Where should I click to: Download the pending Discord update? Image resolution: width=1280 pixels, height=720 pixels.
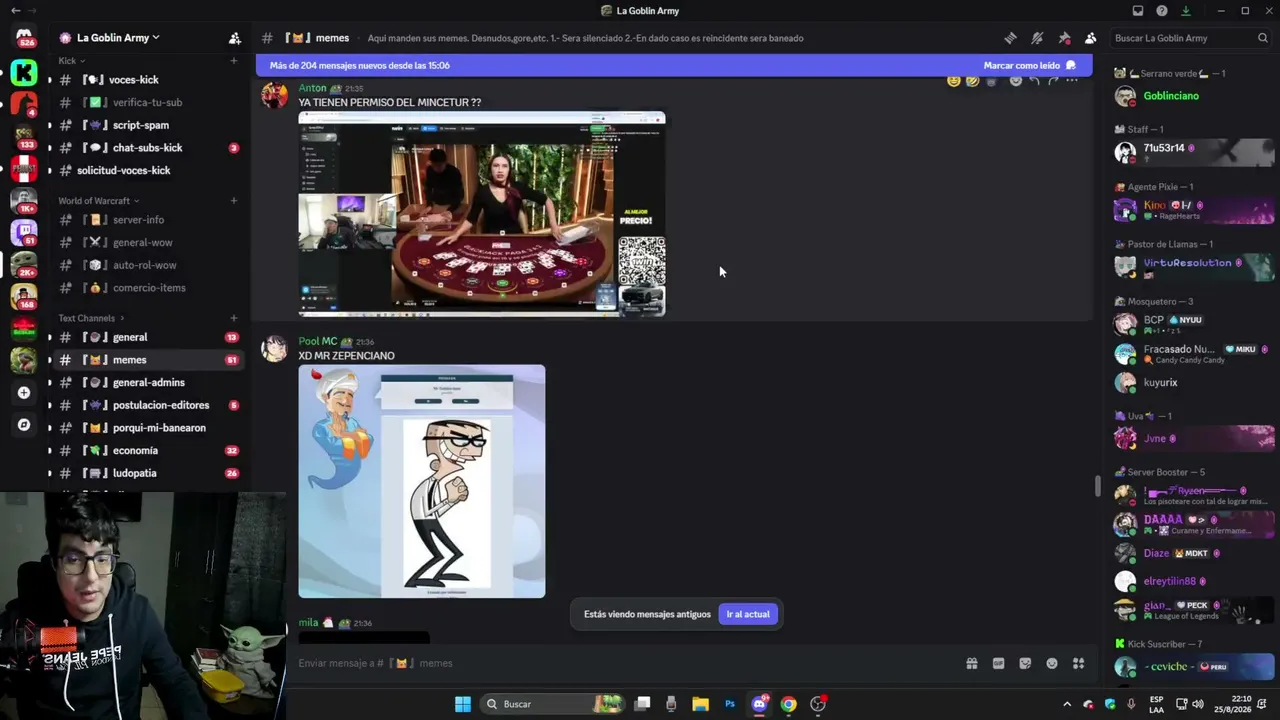(1186, 11)
